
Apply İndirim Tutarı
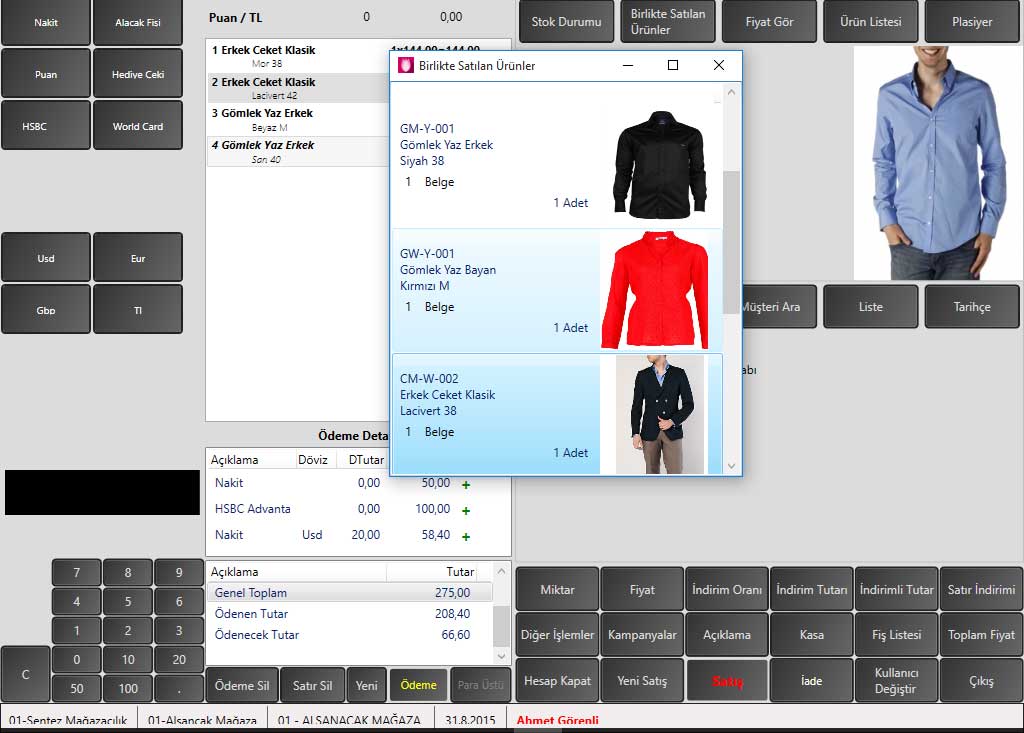812,589
